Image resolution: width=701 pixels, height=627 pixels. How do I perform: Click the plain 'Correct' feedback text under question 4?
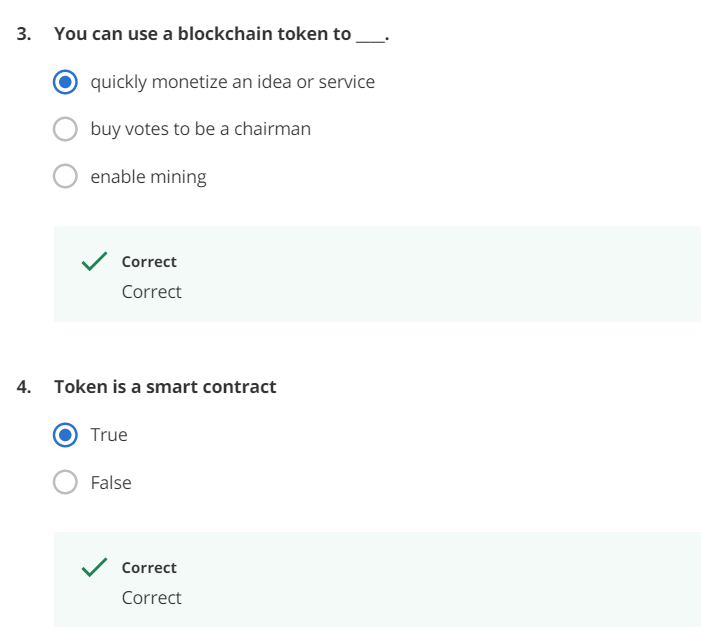[151, 598]
